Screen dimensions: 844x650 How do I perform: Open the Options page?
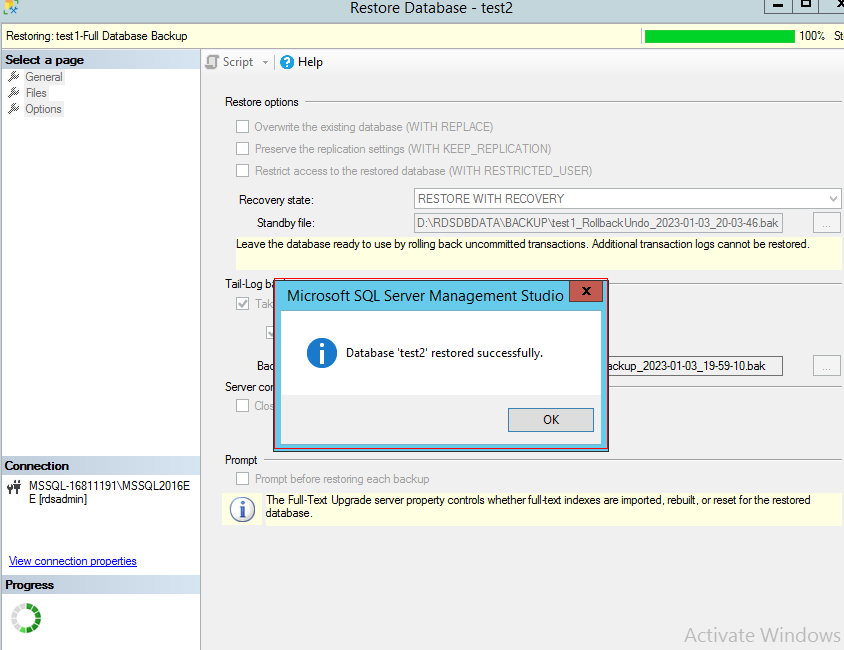(x=44, y=109)
